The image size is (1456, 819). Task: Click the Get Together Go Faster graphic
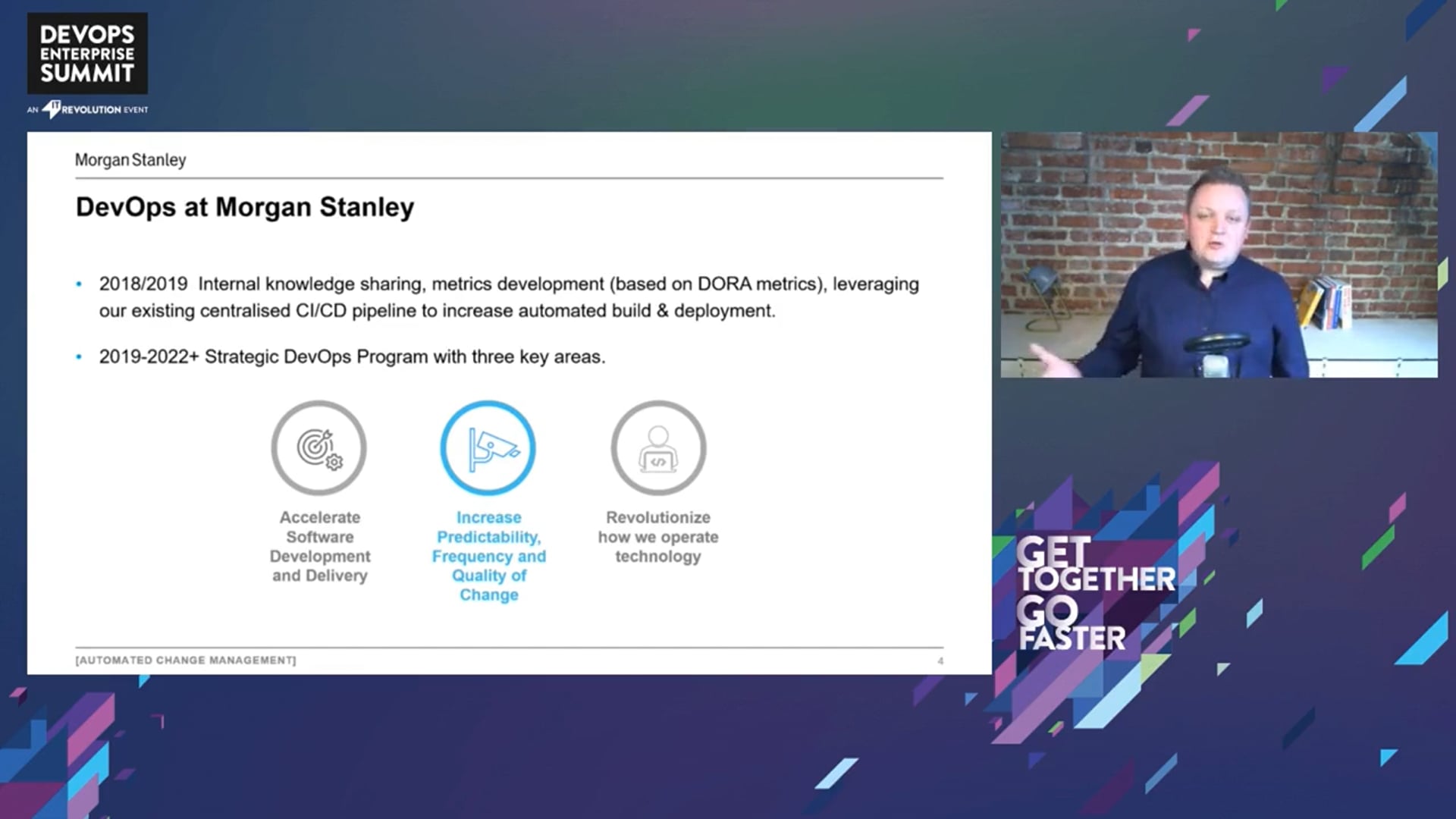point(1096,594)
